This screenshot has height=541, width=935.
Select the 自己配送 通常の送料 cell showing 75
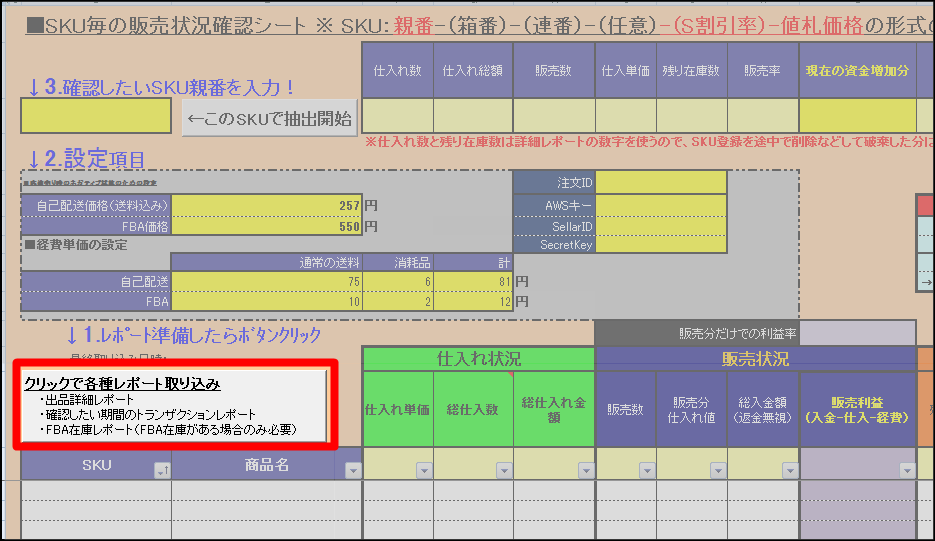pos(266,282)
